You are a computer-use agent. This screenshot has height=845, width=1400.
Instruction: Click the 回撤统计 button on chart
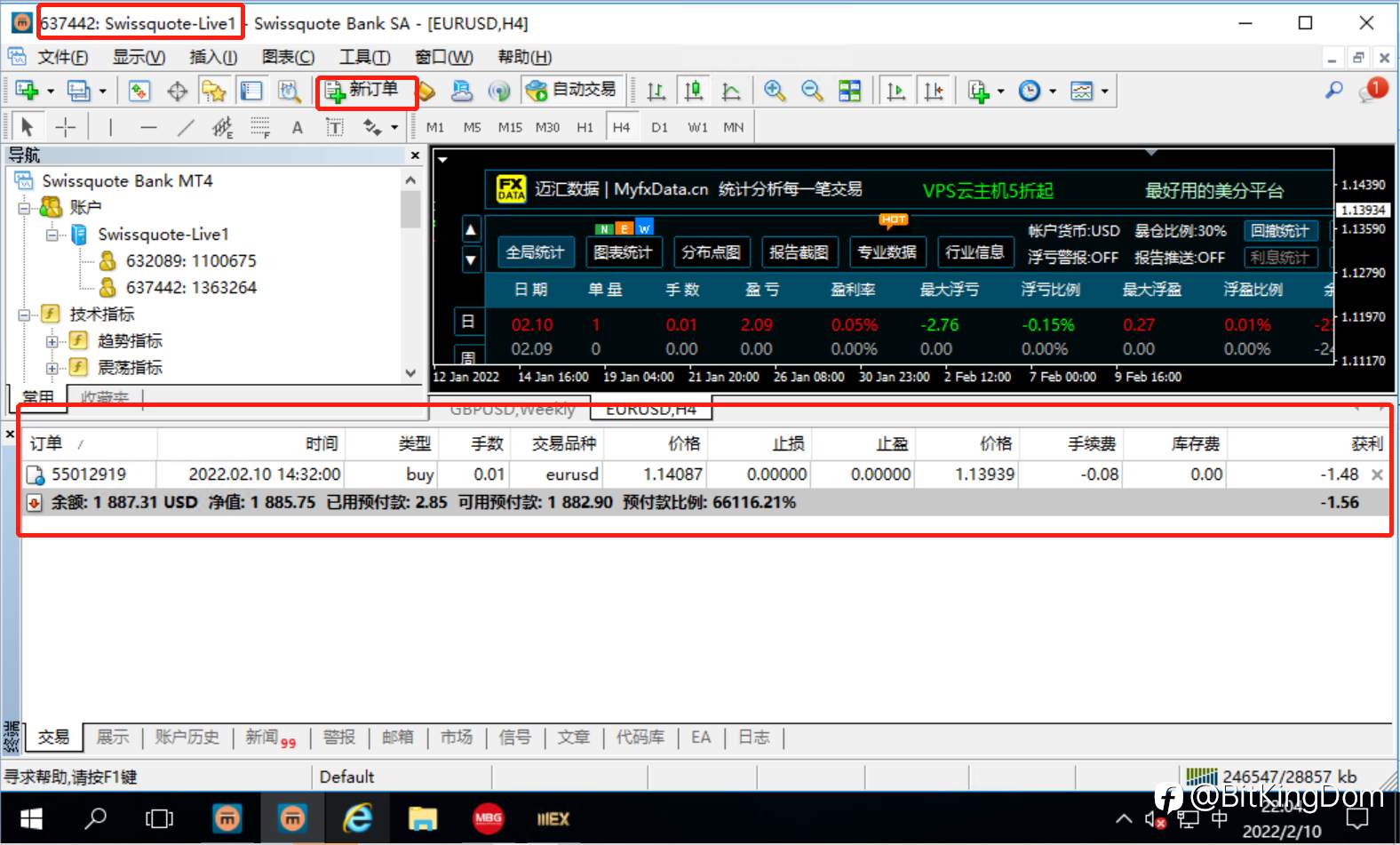1279,231
